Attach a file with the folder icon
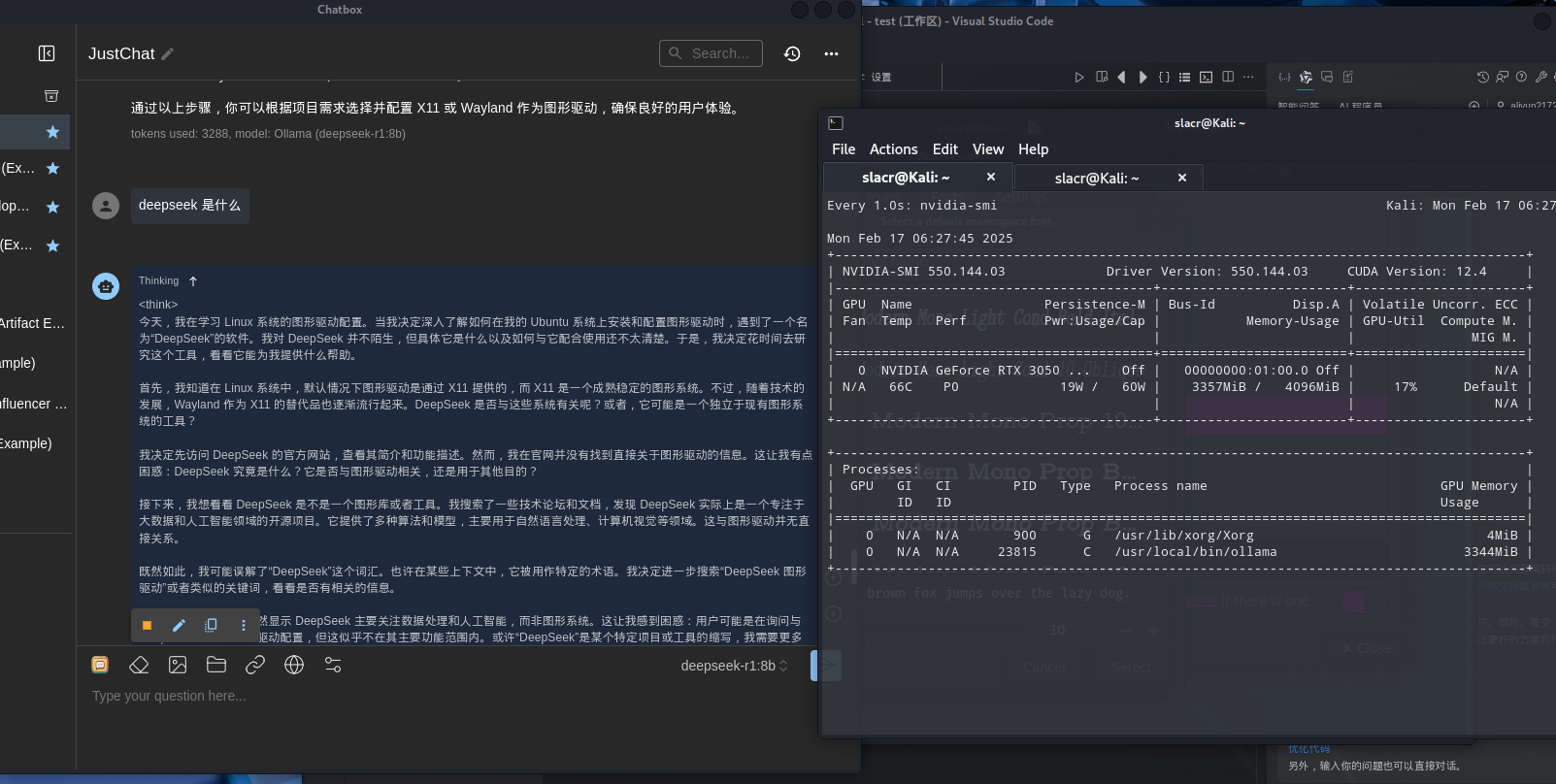 coord(216,665)
